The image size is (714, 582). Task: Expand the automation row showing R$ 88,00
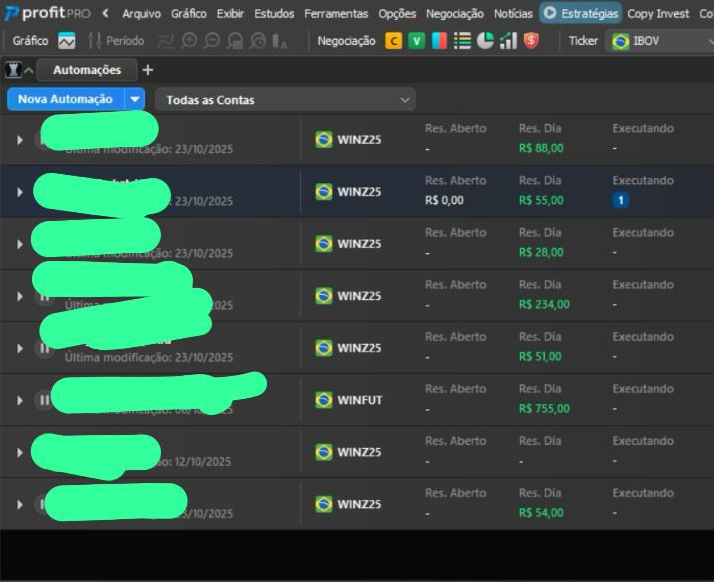pyautogui.click(x=19, y=140)
